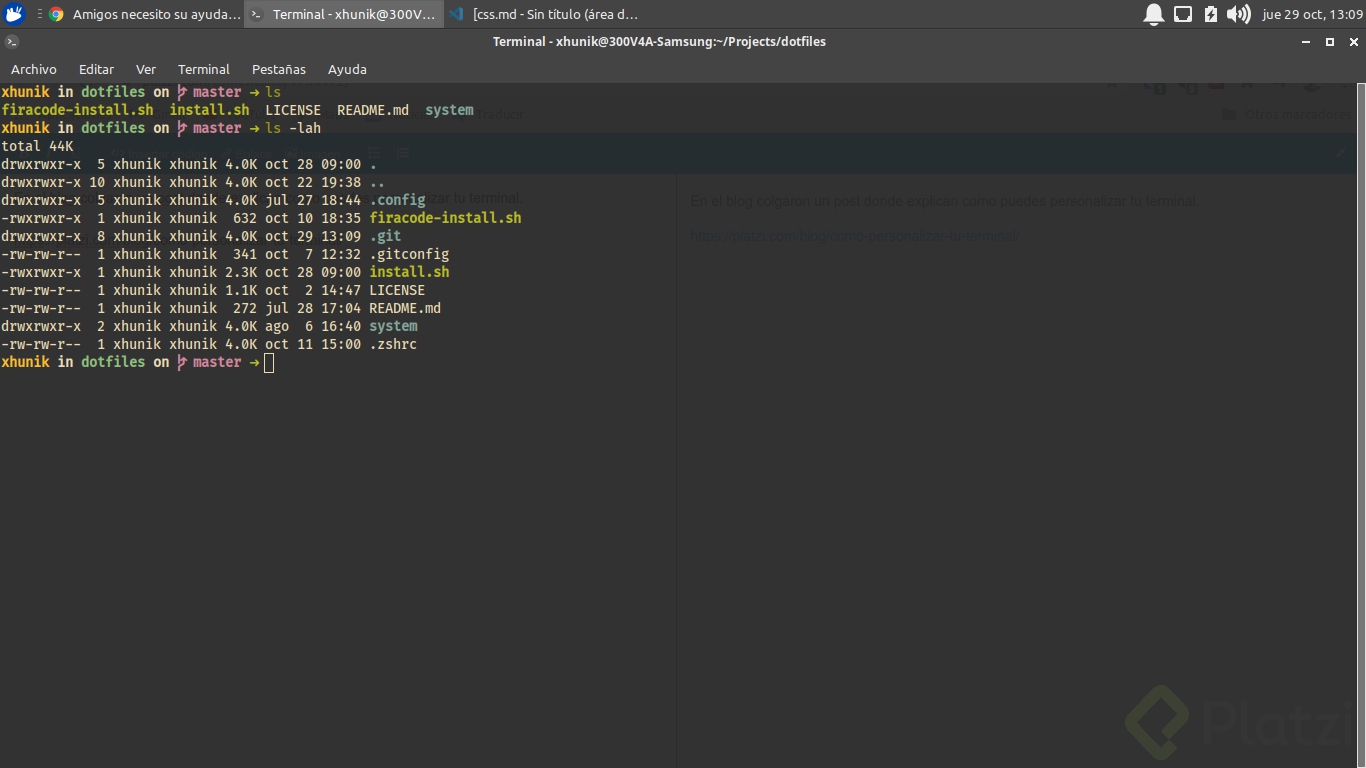Viewport: 1366px width, 768px height.
Task: Click the size value '341'
Action: [245, 254]
